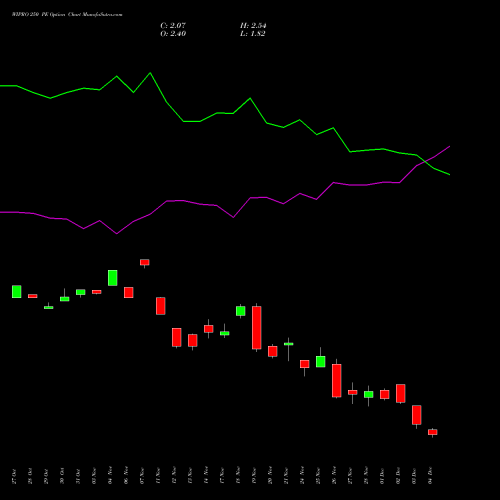Click the 07 Nov date label
Screen dimensions: 500x500
[142, 476]
